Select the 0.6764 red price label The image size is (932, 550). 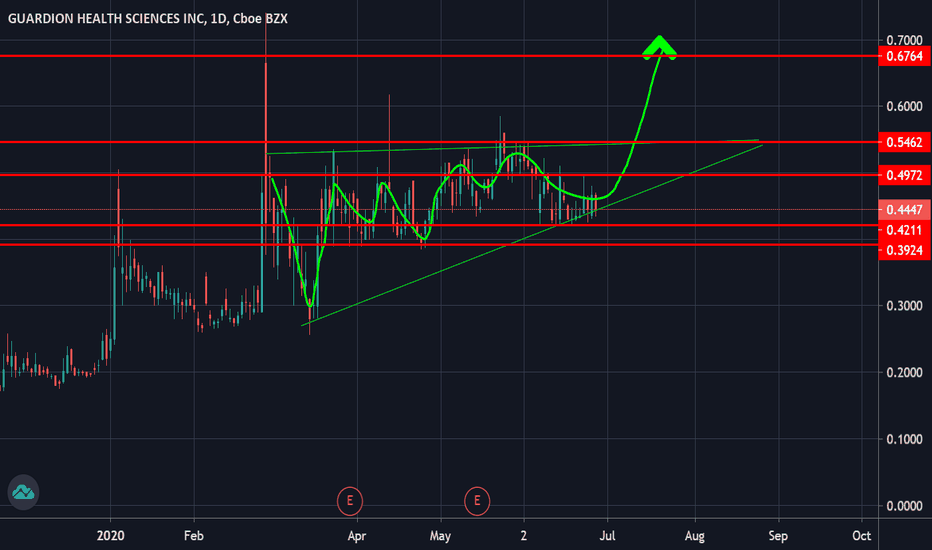(904, 56)
